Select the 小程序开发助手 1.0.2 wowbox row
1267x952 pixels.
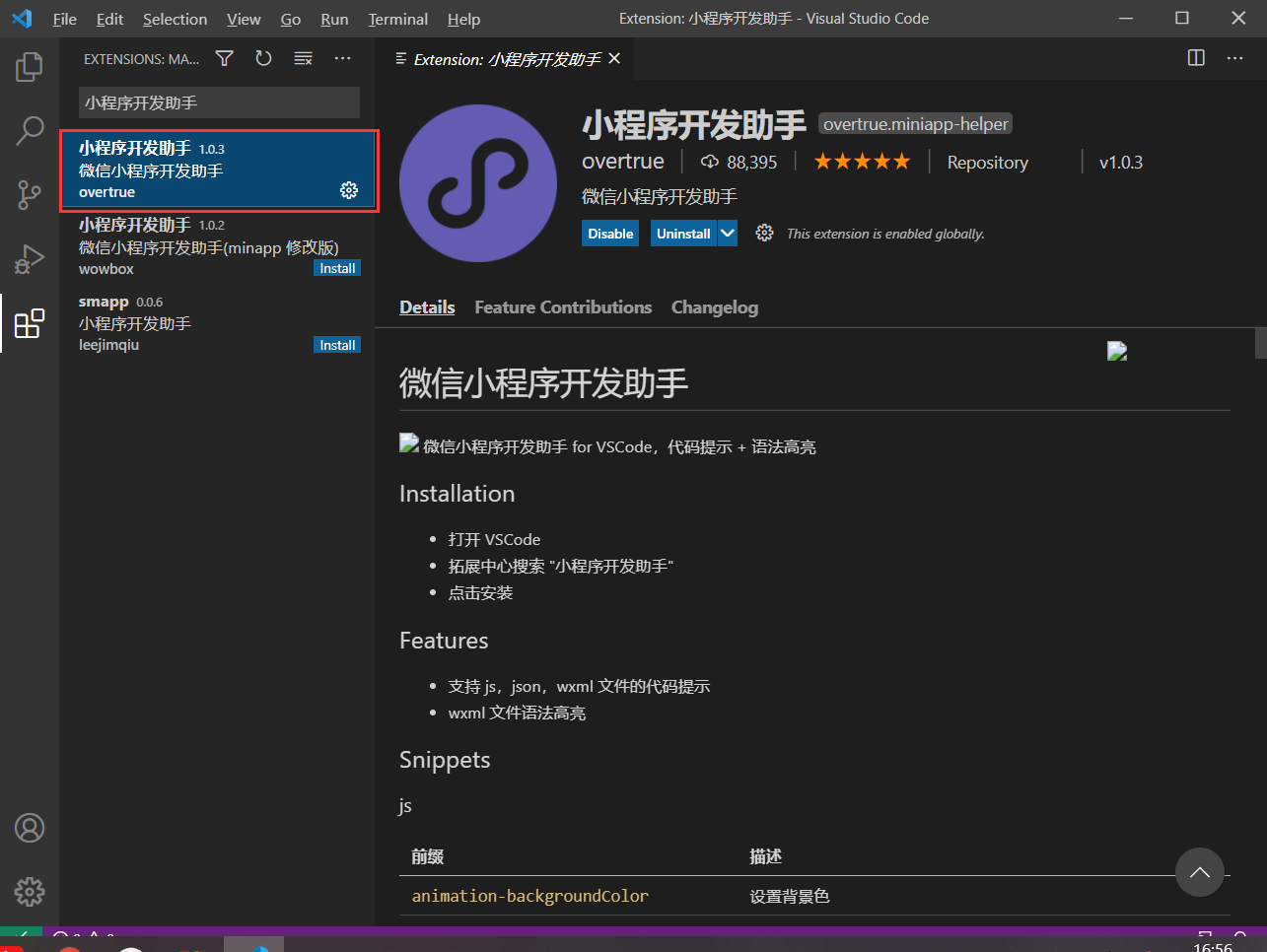click(219, 246)
